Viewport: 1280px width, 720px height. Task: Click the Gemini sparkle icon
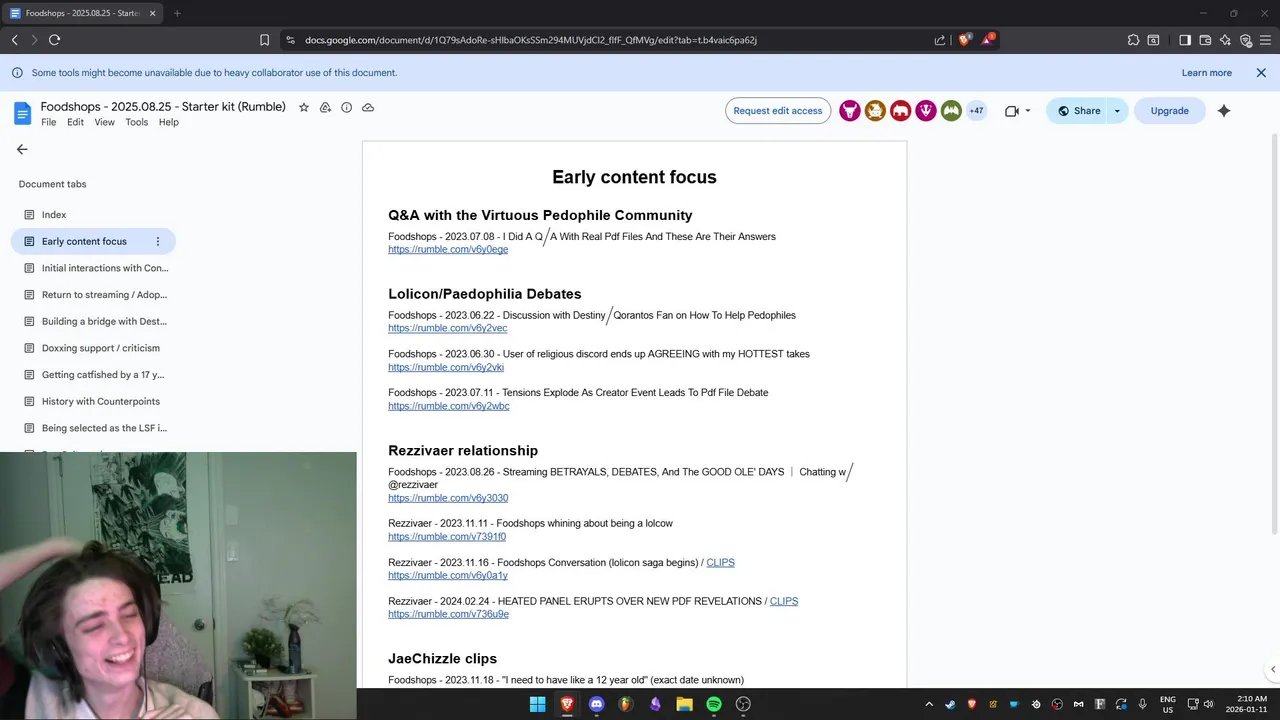tap(1224, 111)
